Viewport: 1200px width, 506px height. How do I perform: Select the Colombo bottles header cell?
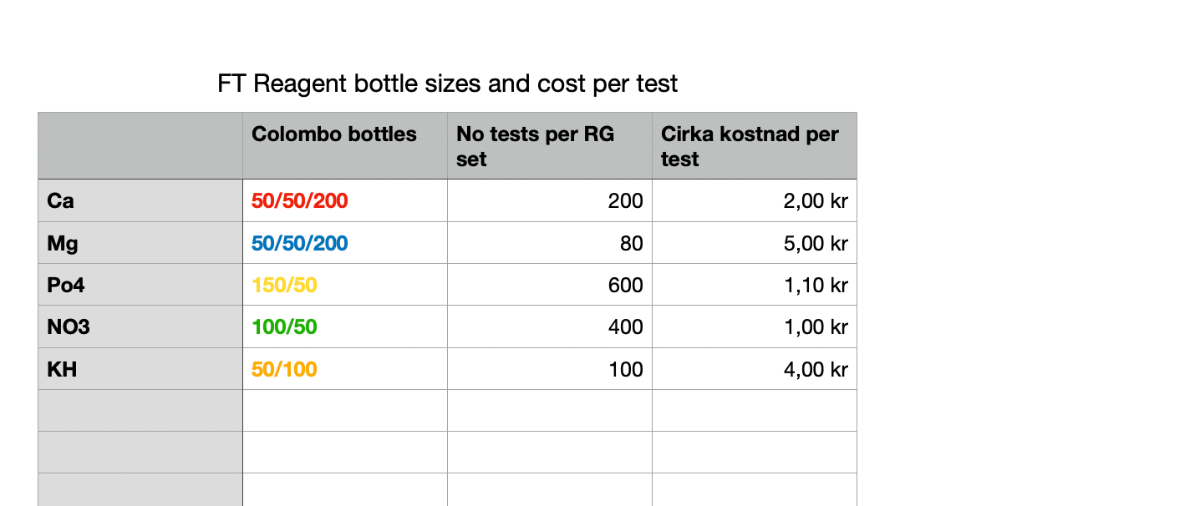pos(345,146)
